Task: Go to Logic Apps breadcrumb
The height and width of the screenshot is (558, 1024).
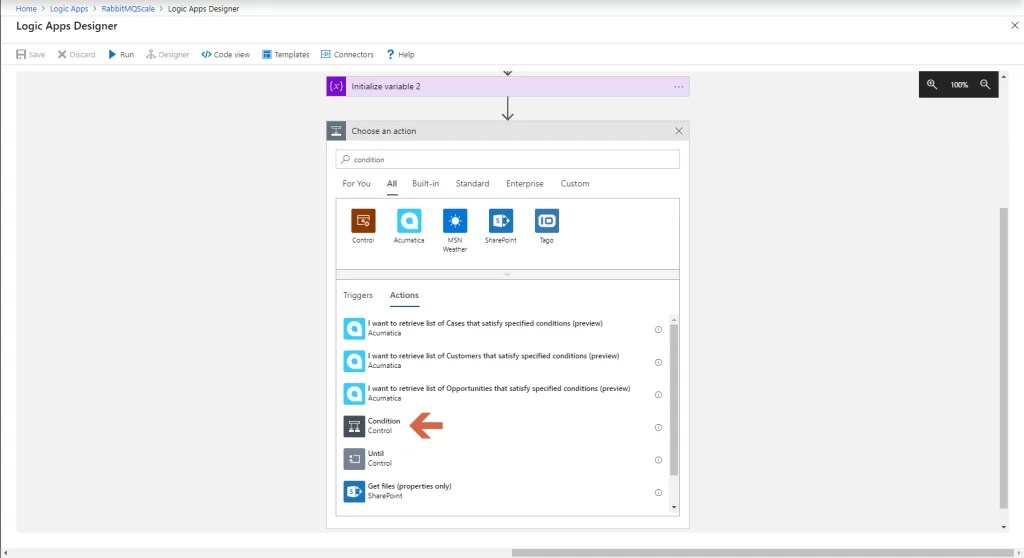Action: (69, 8)
